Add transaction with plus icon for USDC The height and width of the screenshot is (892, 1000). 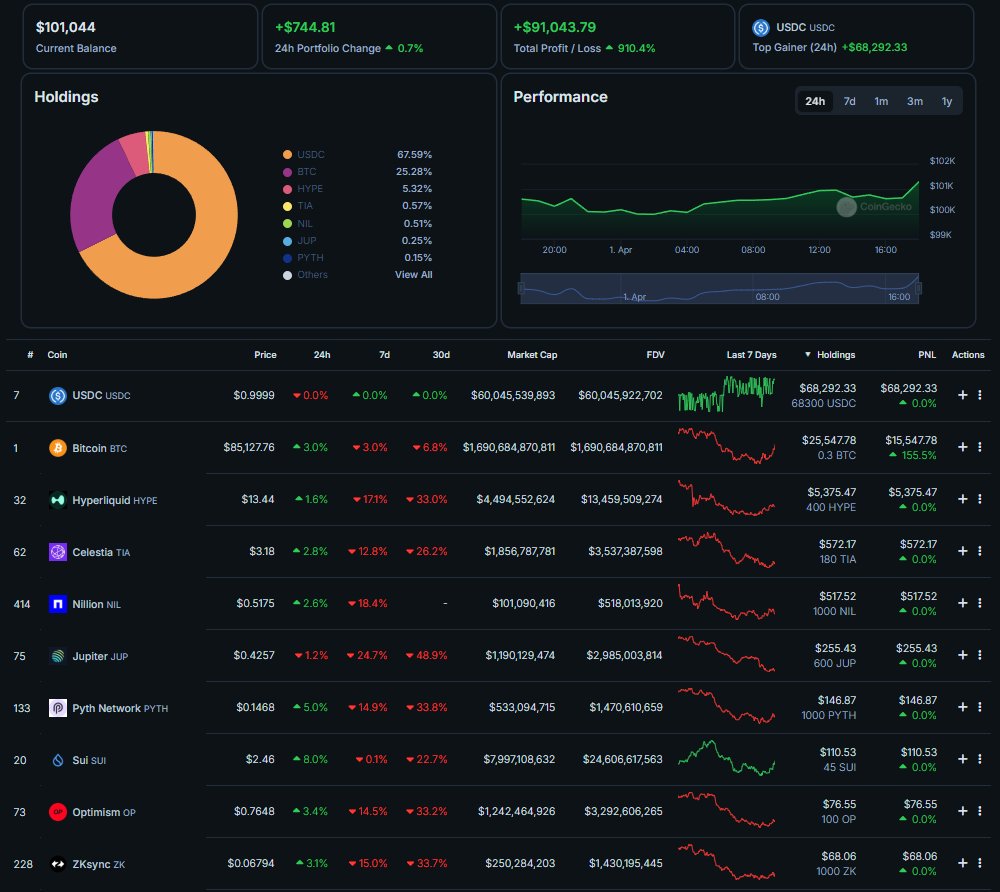962,395
